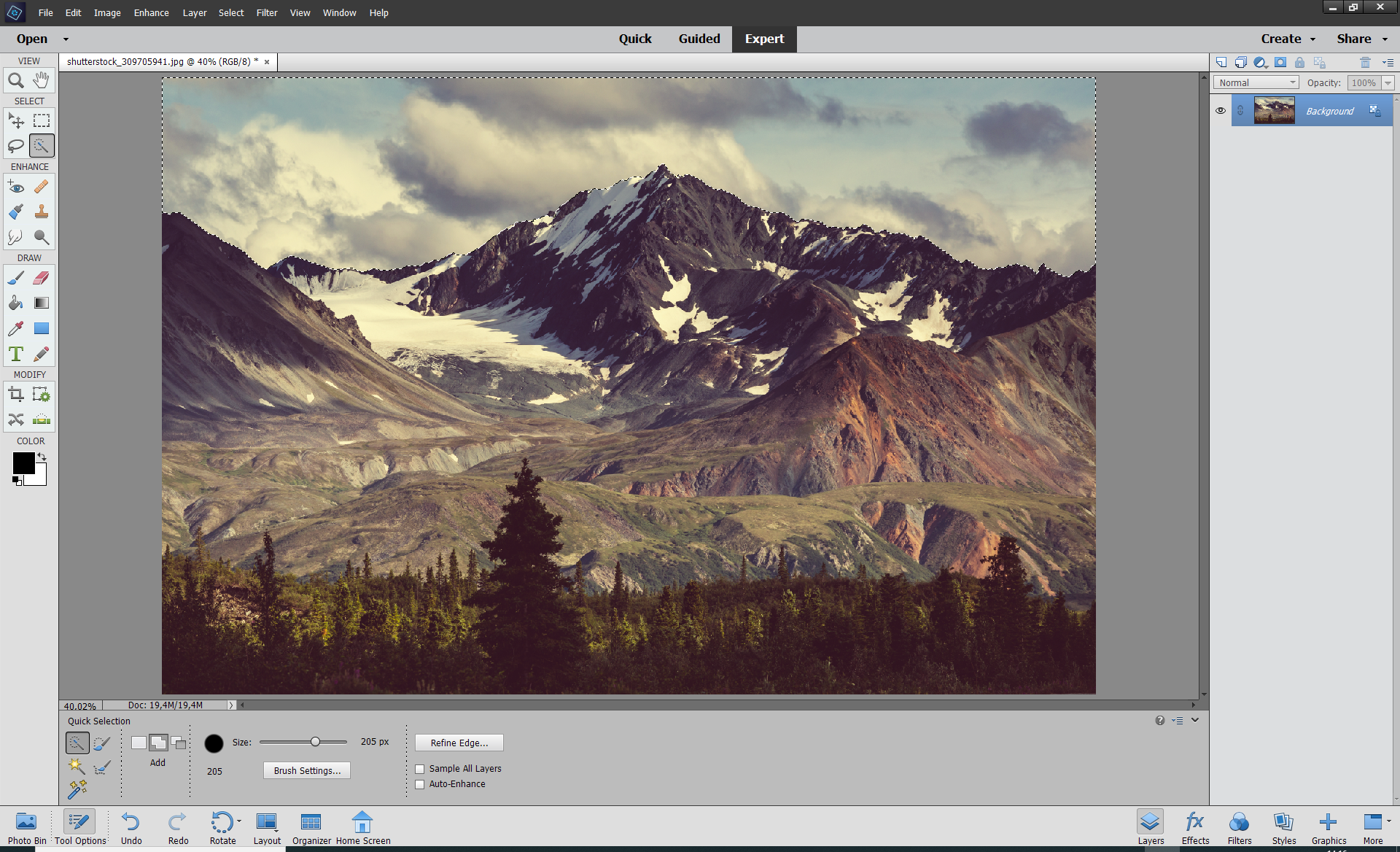Select the Hand tool
The height and width of the screenshot is (852, 1400).
pyautogui.click(x=42, y=80)
